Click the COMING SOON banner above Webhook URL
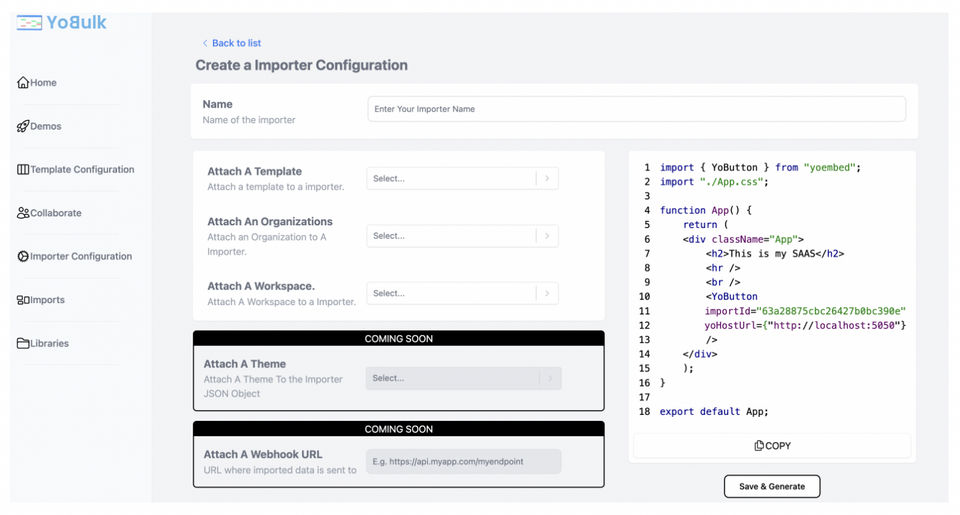This screenshot has width=960, height=515. [399, 429]
